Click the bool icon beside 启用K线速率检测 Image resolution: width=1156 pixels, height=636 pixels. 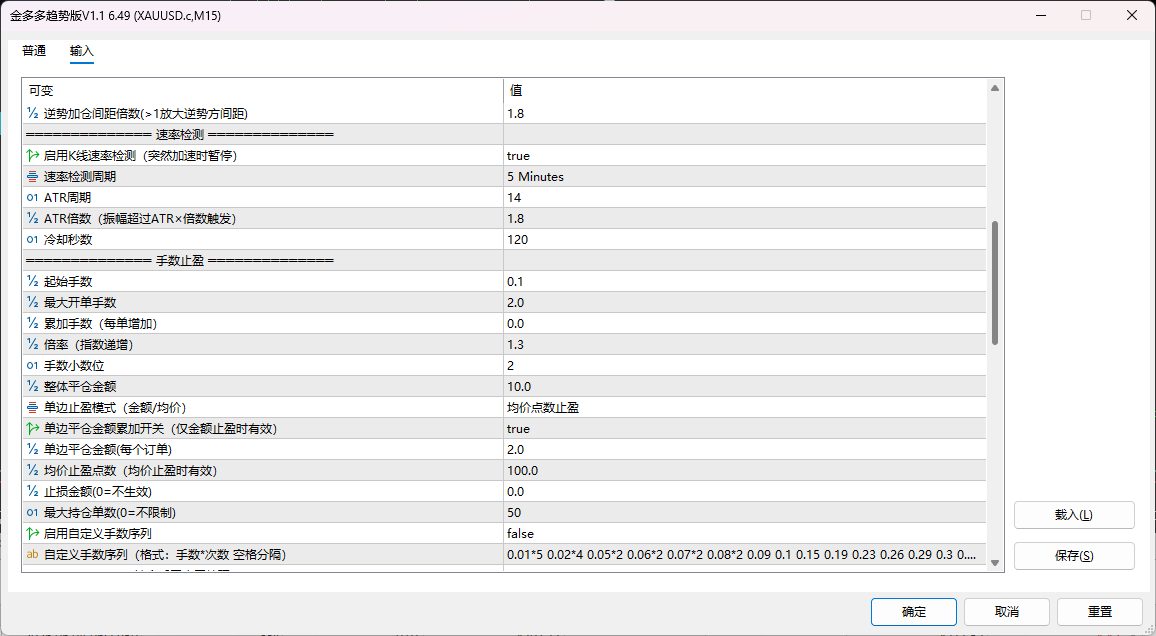(x=32, y=155)
